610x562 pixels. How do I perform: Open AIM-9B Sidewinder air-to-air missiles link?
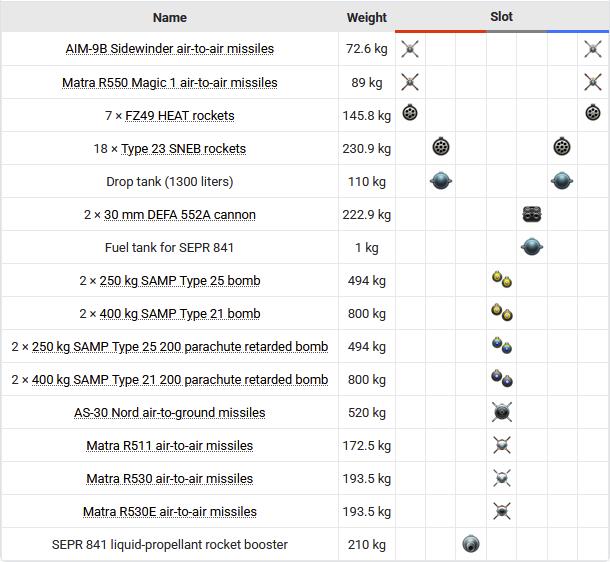(170, 49)
